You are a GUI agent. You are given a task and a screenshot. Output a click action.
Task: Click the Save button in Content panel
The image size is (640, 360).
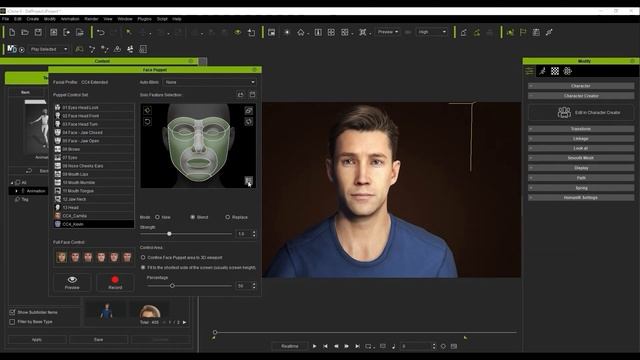pos(98,340)
